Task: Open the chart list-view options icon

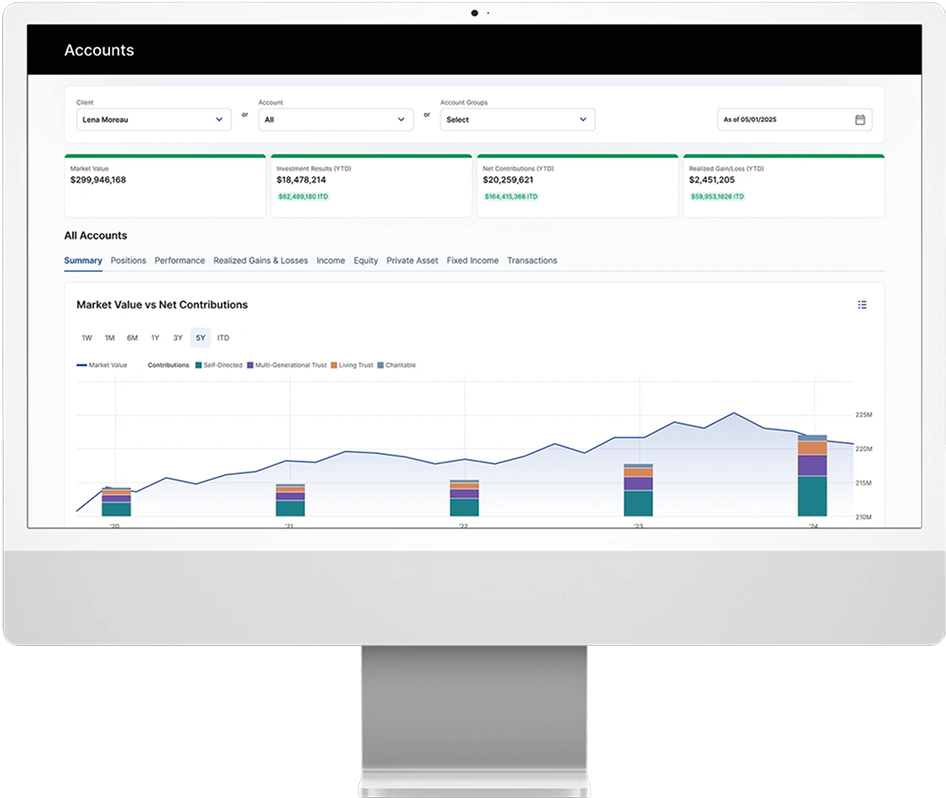Action: pyautogui.click(x=862, y=305)
